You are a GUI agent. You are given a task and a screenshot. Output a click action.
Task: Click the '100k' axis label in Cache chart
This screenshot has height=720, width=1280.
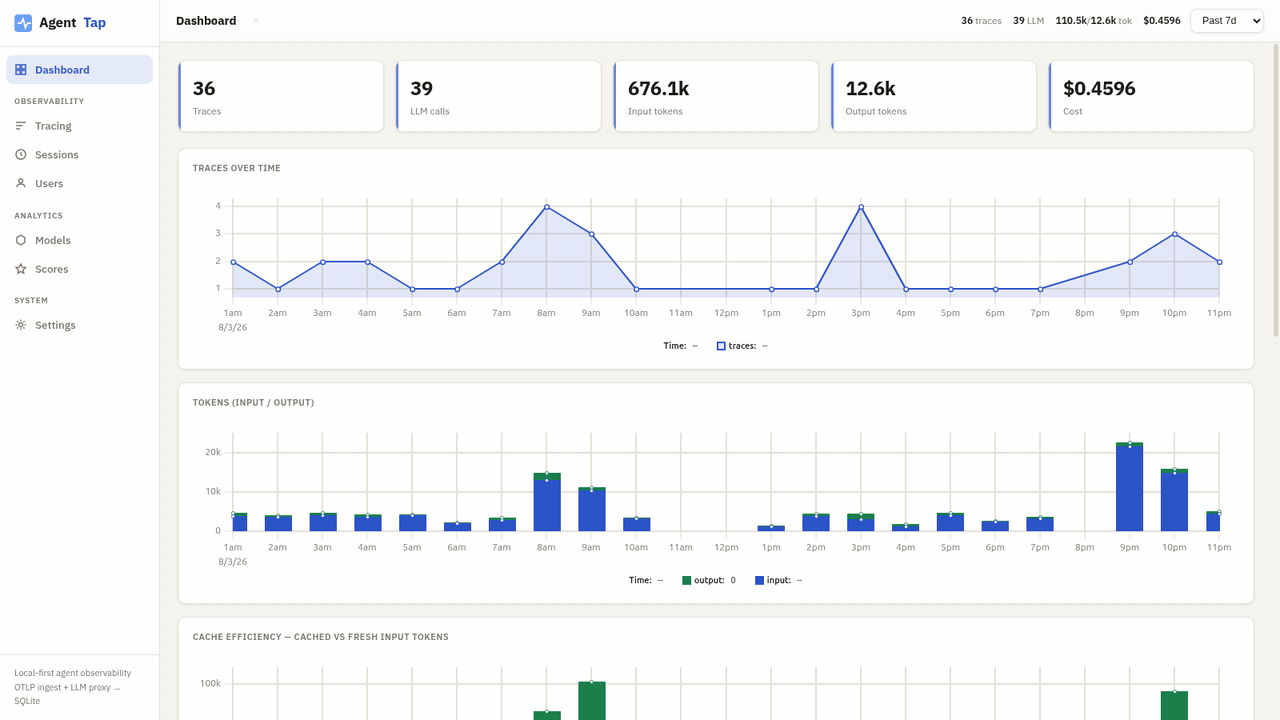click(210, 684)
